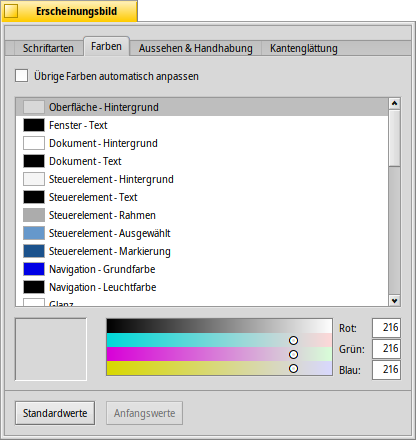Click the 'Dokument - Text' list entry label
This screenshot has height=440, width=416.
[85, 161]
